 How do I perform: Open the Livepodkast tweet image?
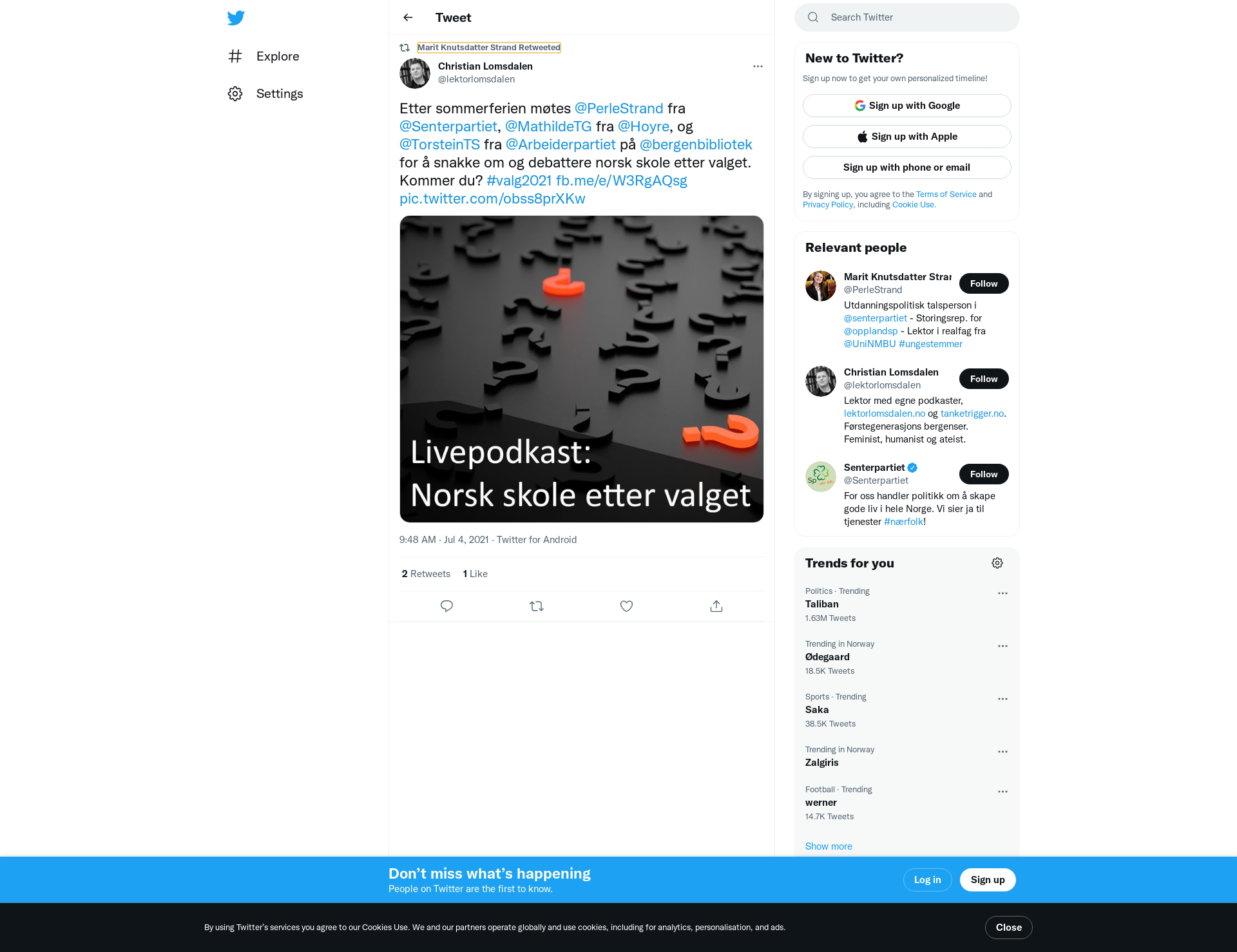pos(582,369)
